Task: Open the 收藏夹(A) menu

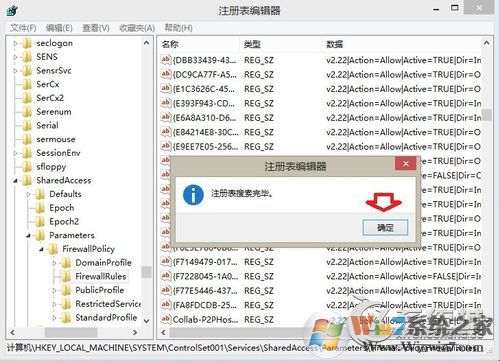Action: (137, 28)
